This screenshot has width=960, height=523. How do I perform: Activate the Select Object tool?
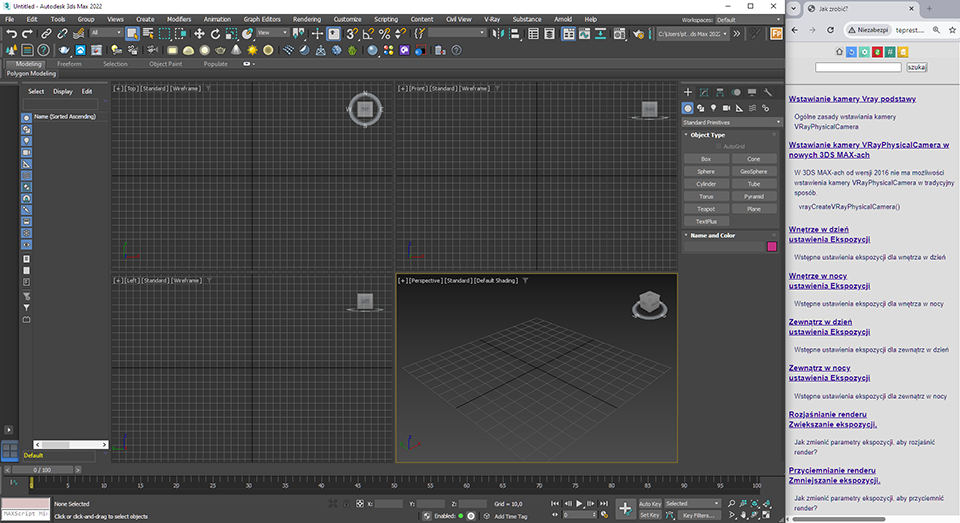click(x=132, y=34)
